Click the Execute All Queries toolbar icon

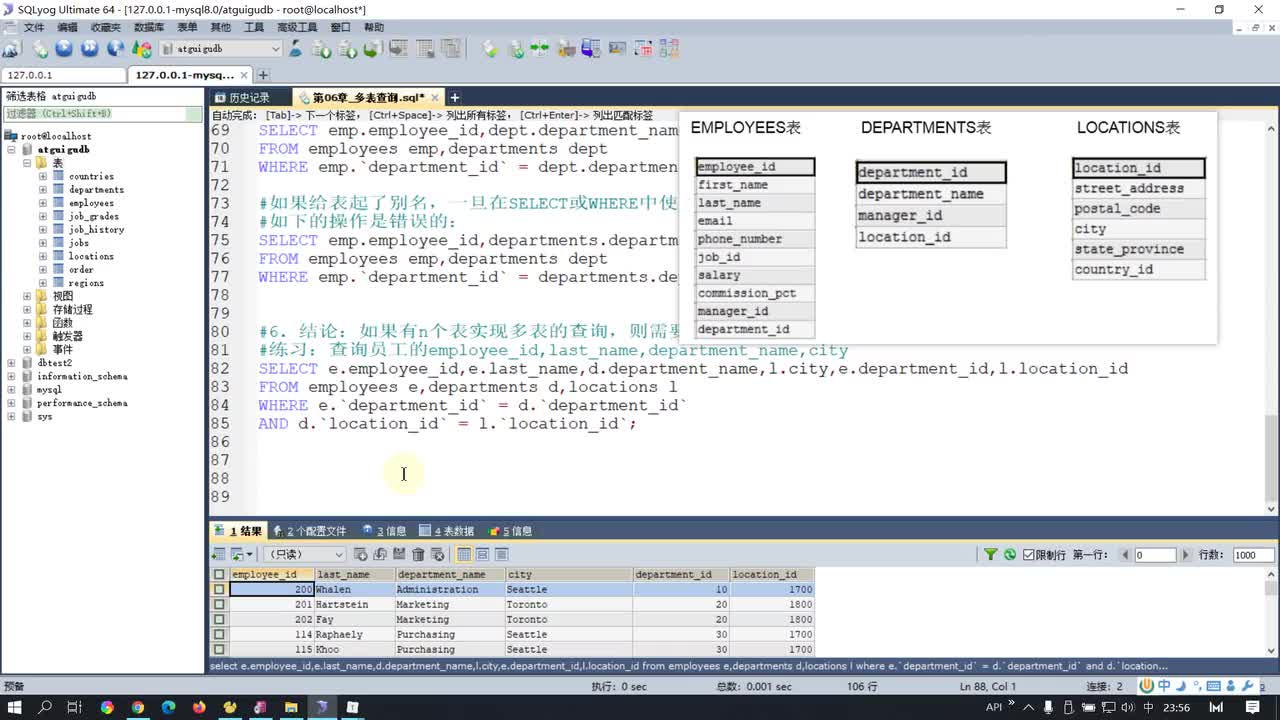pos(90,48)
